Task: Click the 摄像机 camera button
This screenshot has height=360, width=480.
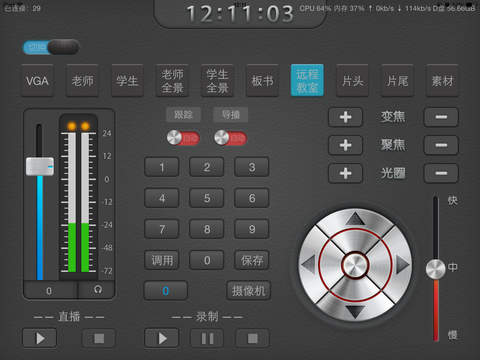Action: click(249, 291)
